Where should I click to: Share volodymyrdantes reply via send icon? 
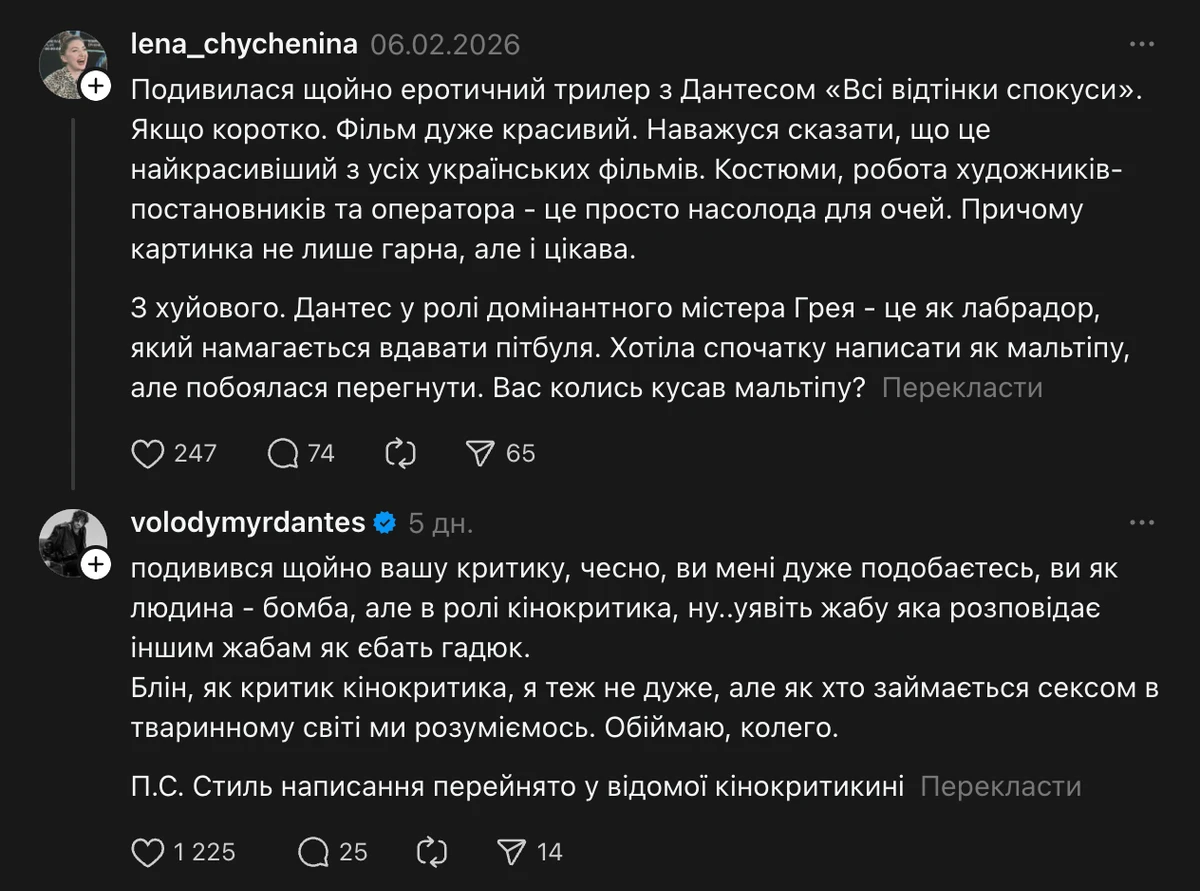(x=512, y=852)
